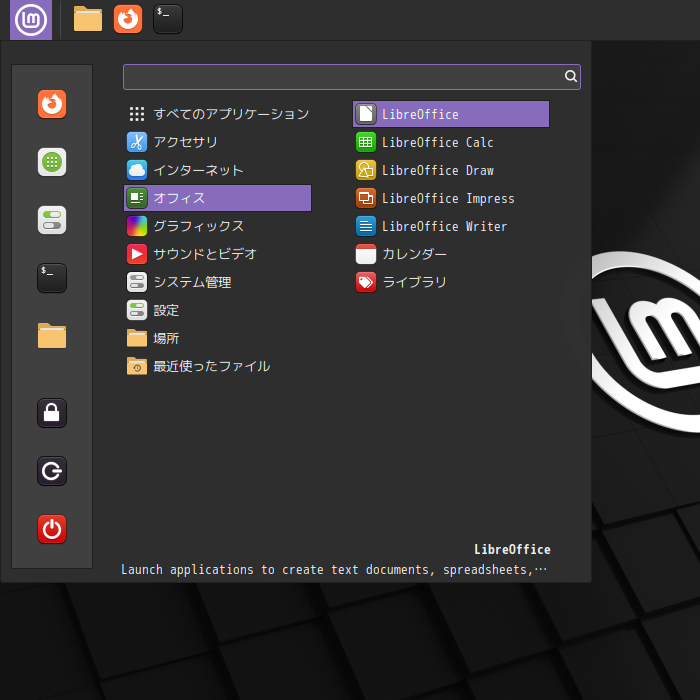The image size is (700, 700).
Task: Start LibreOffice Impress
Action: (447, 198)
